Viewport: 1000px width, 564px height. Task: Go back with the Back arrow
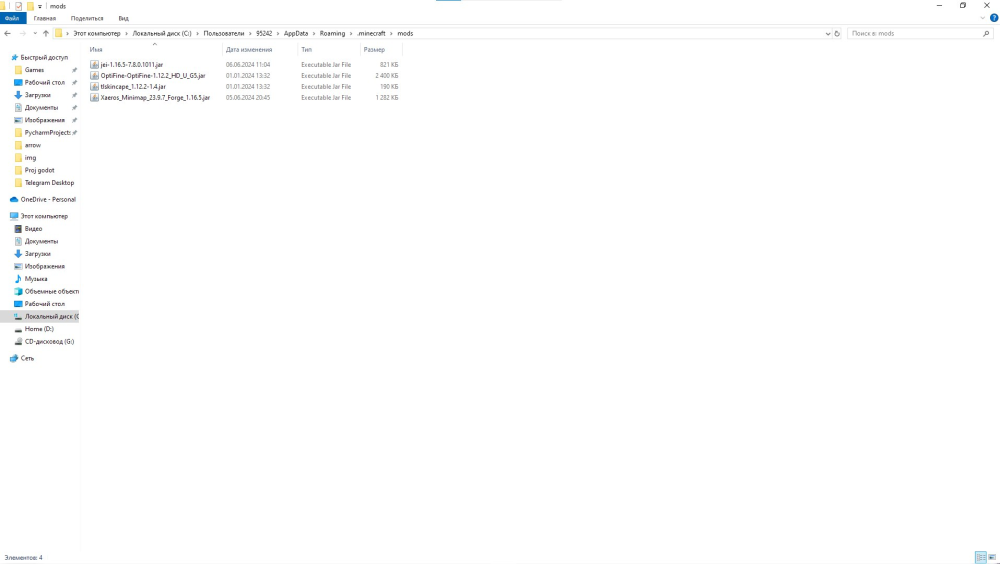(8, 33)
